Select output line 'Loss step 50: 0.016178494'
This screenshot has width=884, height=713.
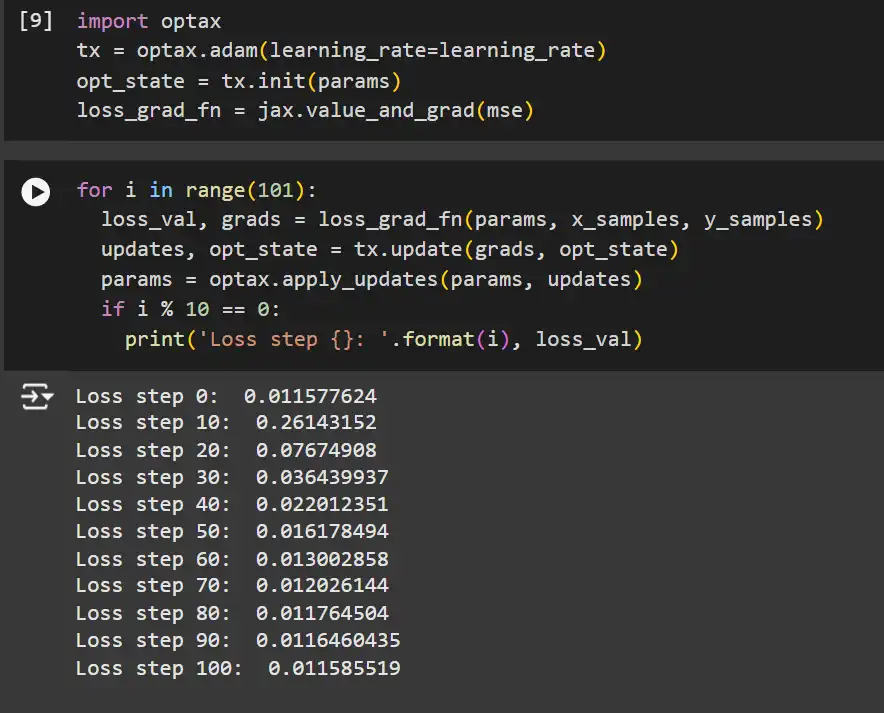232,532
